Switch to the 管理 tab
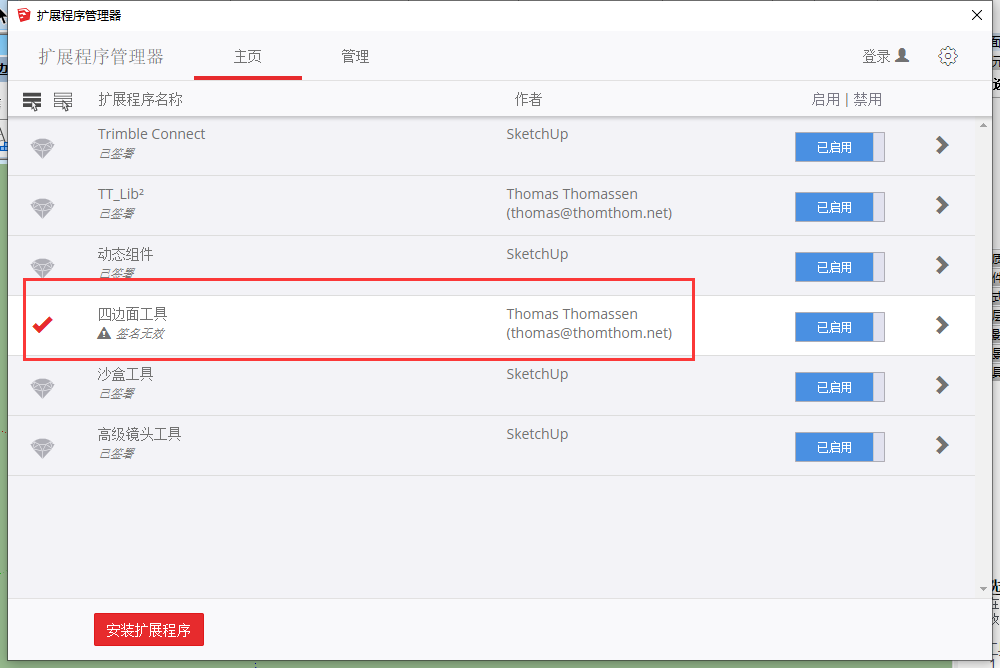The image size is (1000, 668). [355, 57]
